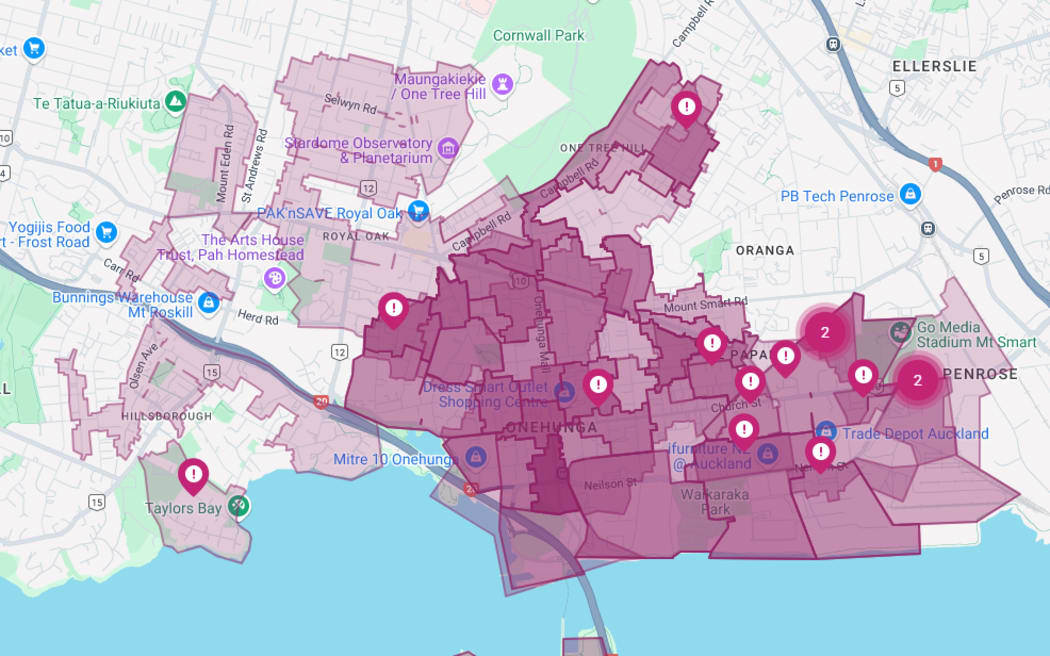Open the Taylors Bay beach icon

point(238,505)
